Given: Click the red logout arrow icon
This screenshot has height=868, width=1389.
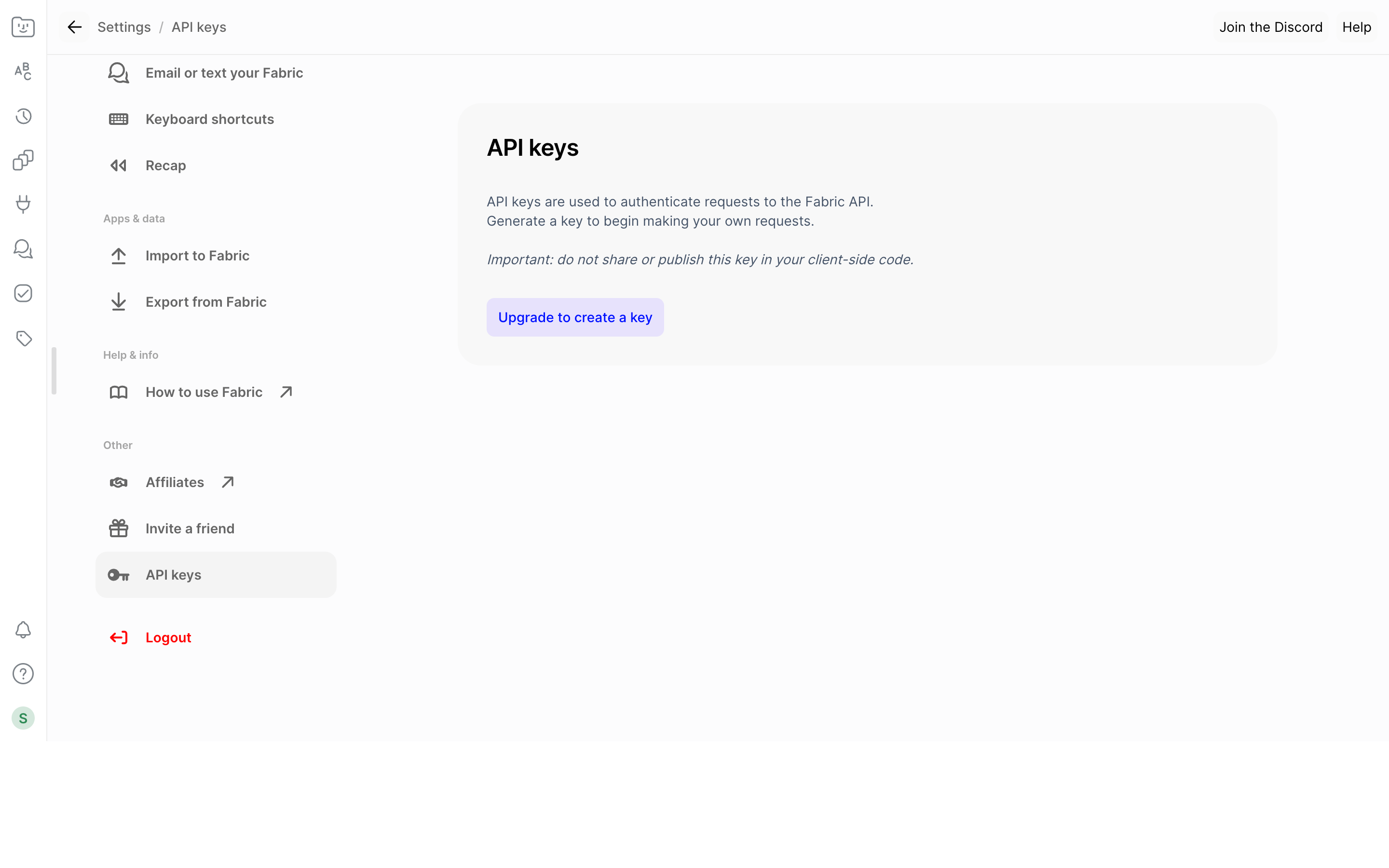Looking at the screenshot, I should tap(119, 638).
